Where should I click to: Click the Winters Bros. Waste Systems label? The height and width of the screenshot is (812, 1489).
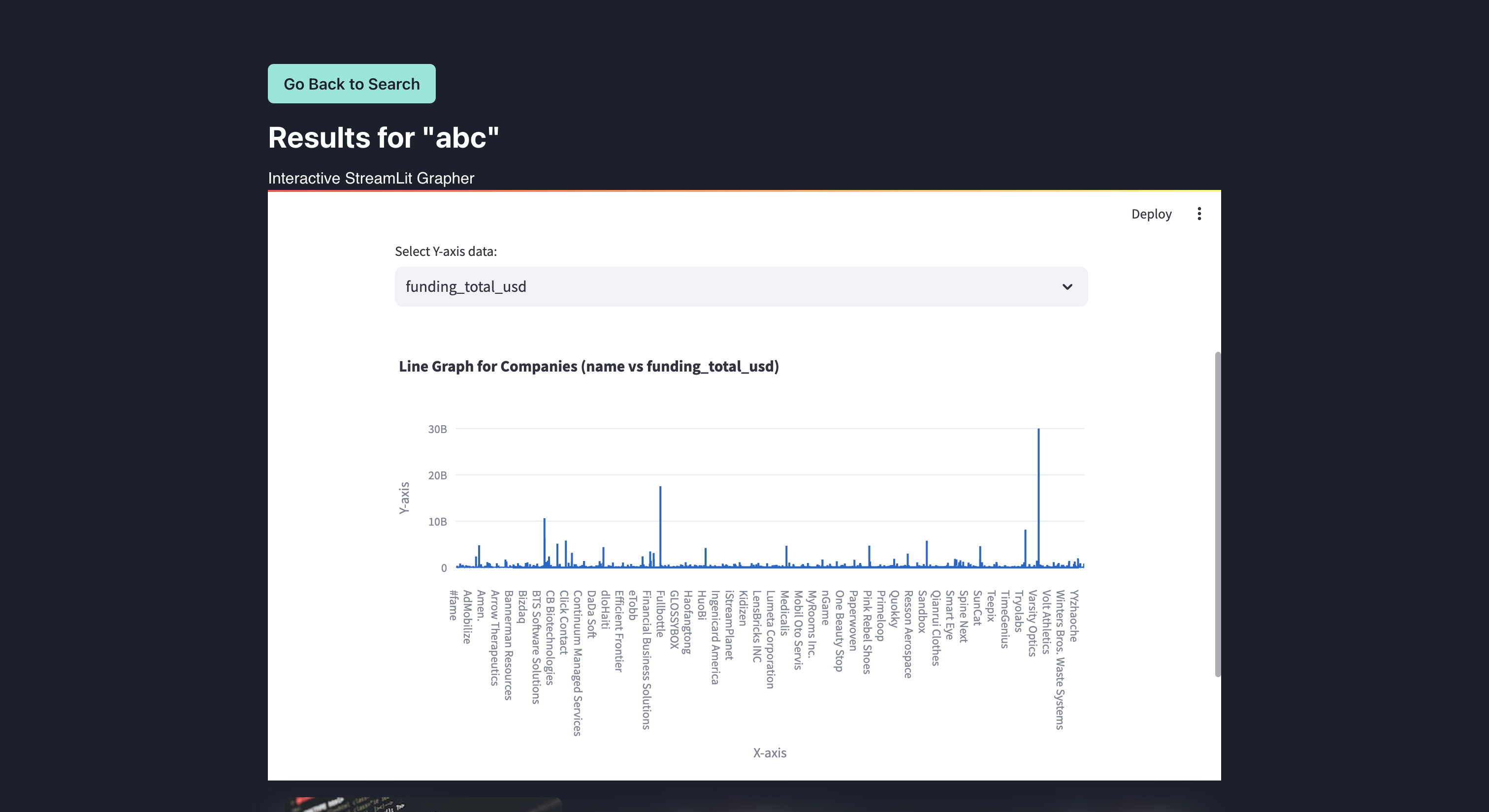(x=1060, y=659)
